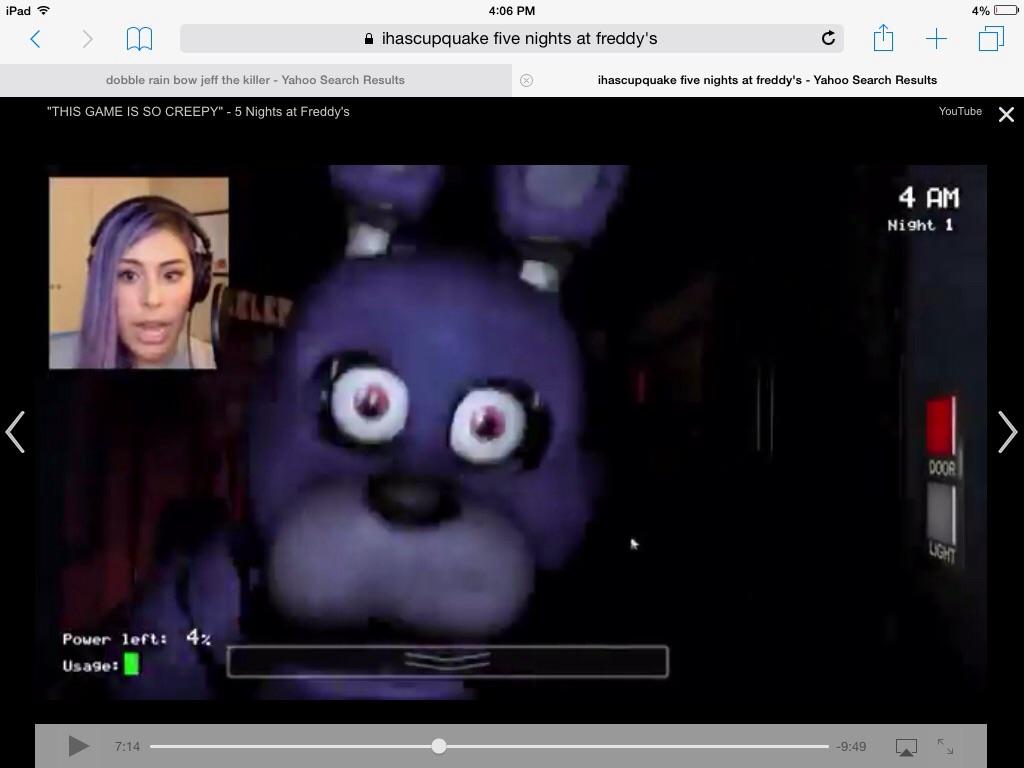Go back with Safari back arrow

click(35, 39)
